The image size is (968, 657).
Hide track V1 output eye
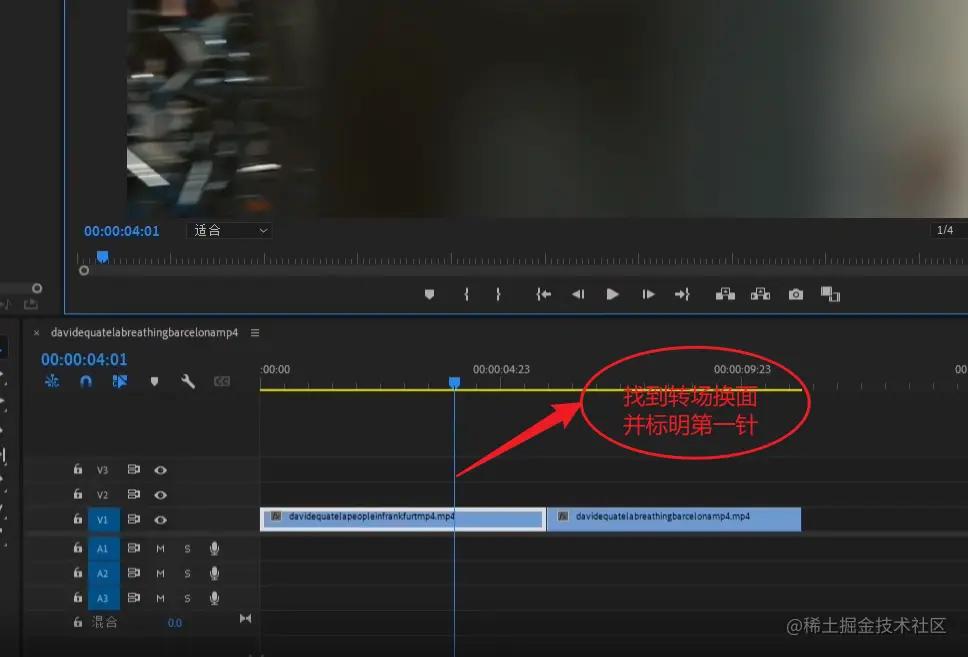(x=161, y=519)
